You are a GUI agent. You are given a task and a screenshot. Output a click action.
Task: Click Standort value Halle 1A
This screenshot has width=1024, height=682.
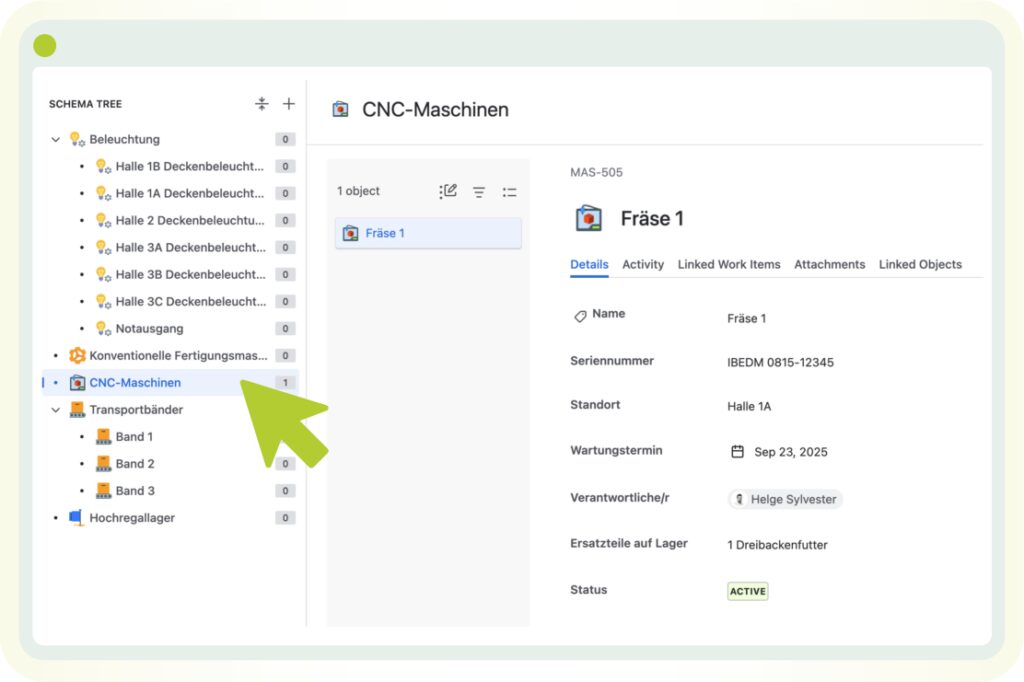point(749,406)
